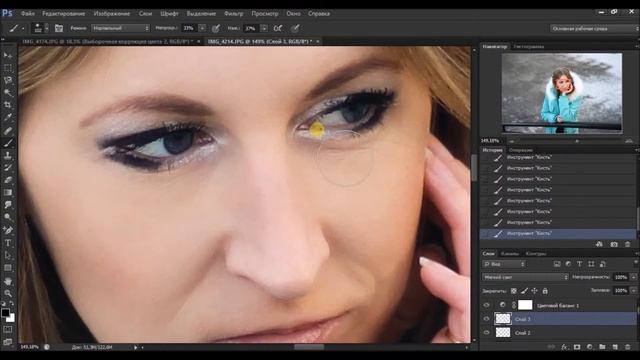Select the Eraser tool

[8, 180]
